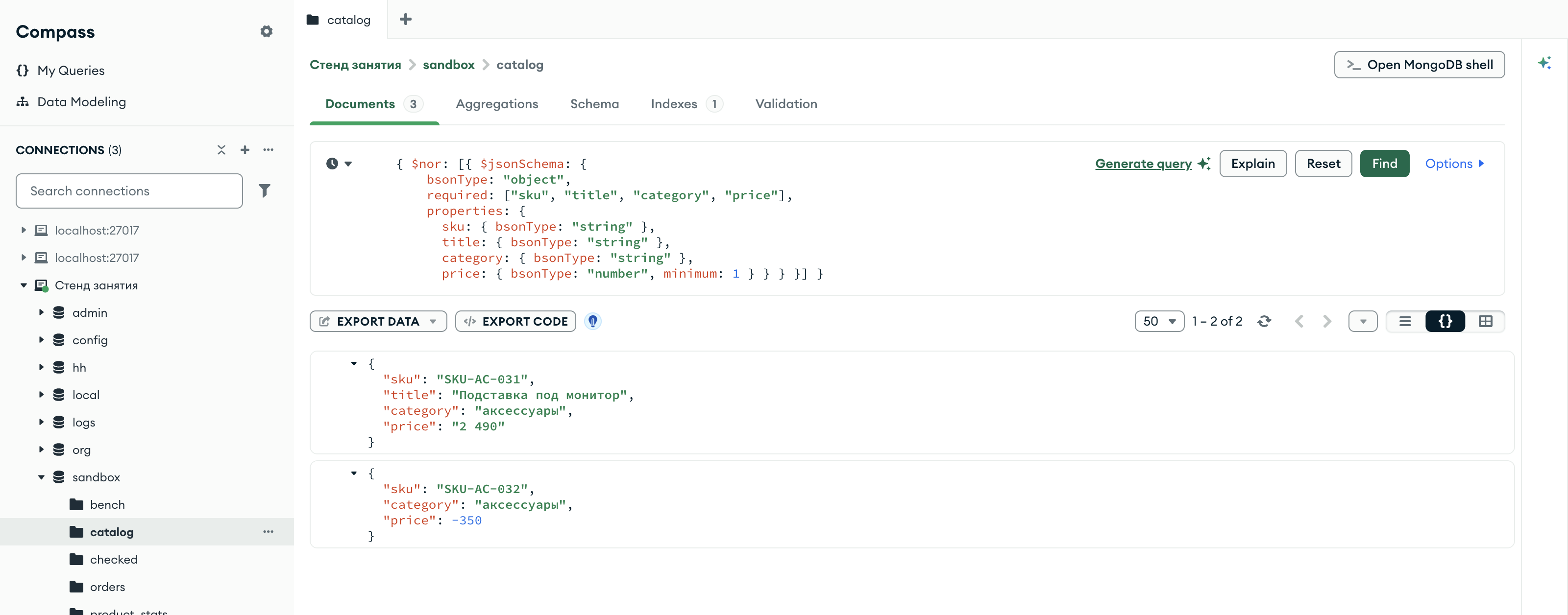The width and height of the screenshot is (1568, 615).
Task: Focus the Search connections field
Action: (x=129, y=191)
